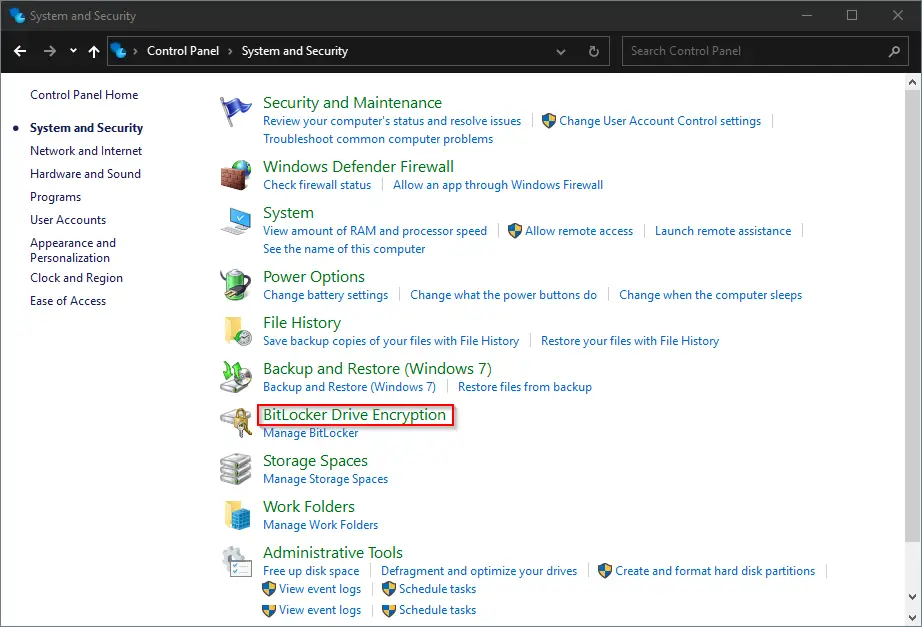The height and width of the screenshot is (627, 922).
Task: Open Manage Work Folders
Action: (320, 525)
